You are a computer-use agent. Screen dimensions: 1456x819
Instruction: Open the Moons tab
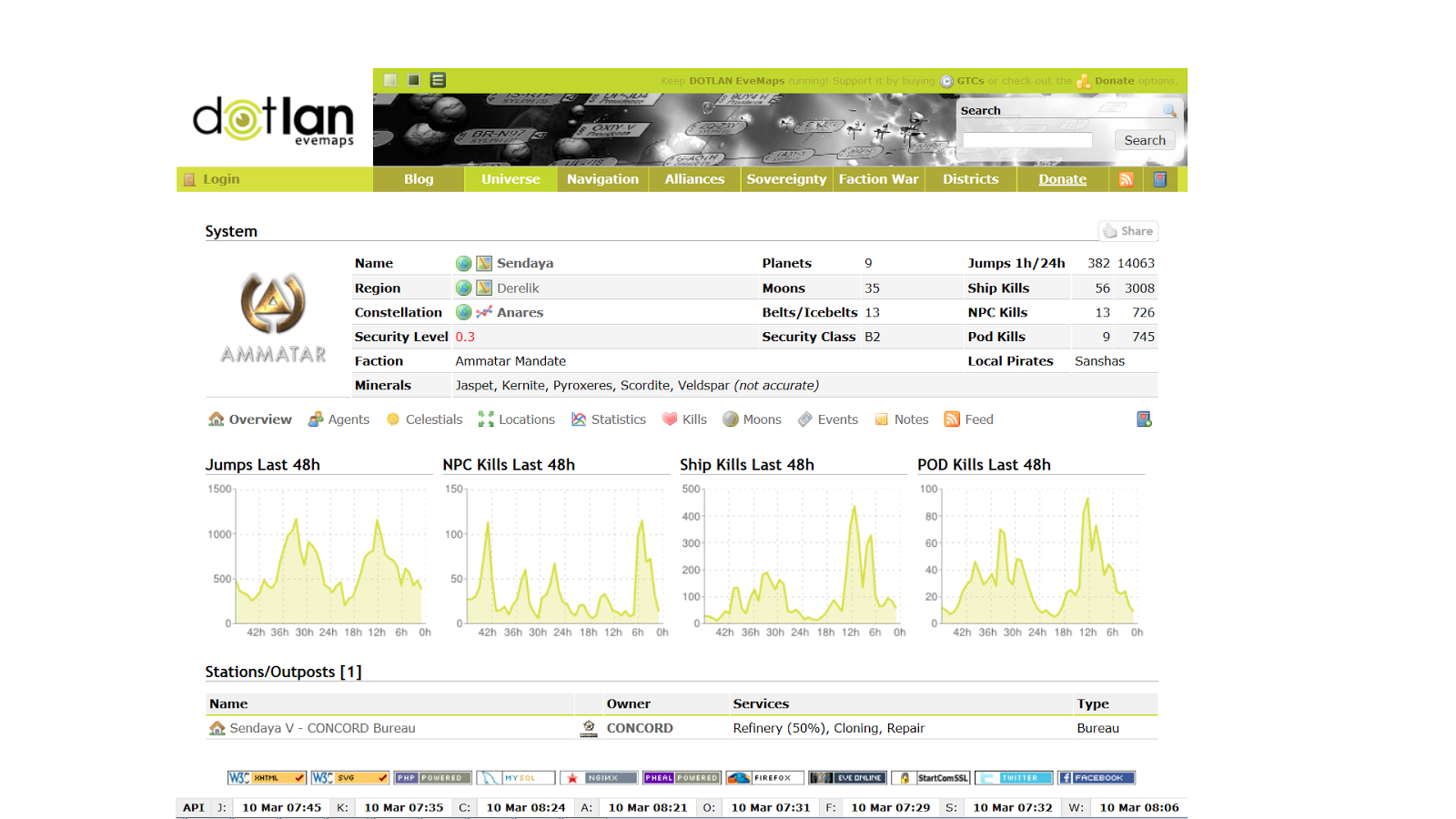tap(752, 420)
